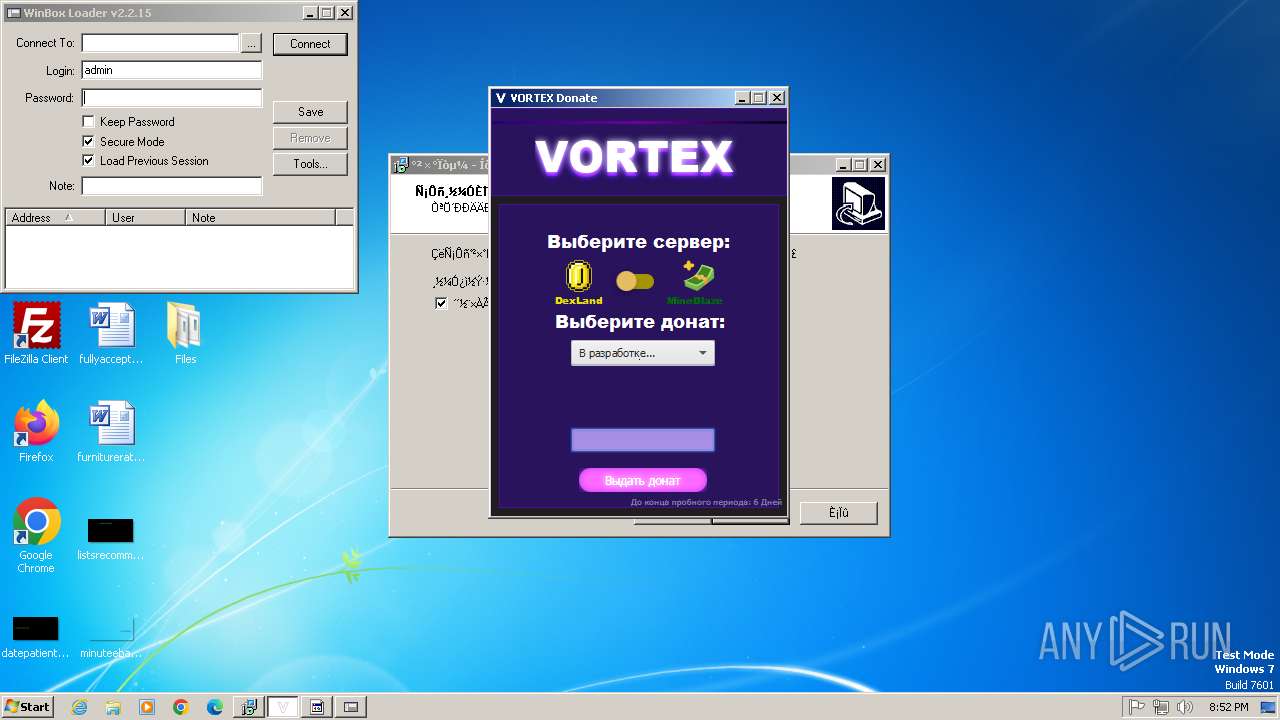Switch to the VORTEX taskbar button
This screenshot has width=1280, height=720.
[283, 707]
